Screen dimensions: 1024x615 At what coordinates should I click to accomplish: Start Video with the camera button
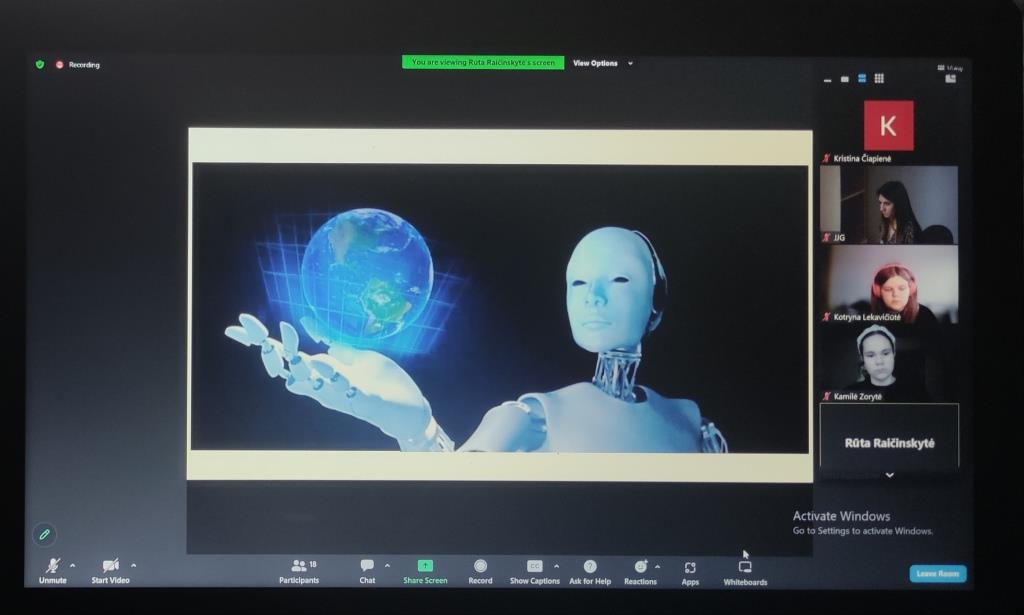point(110,570)
